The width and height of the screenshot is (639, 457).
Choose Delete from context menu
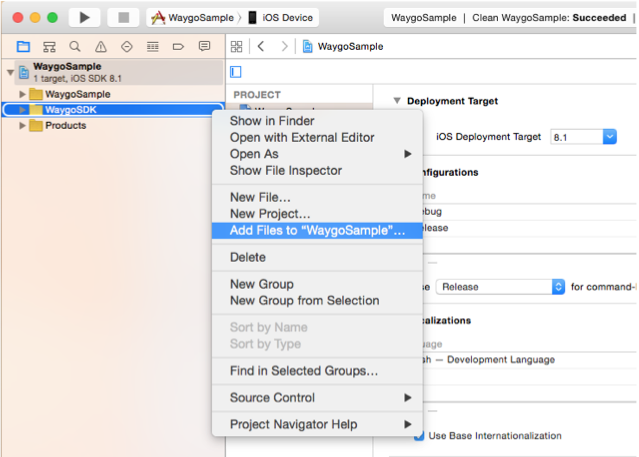click(317, 257)
